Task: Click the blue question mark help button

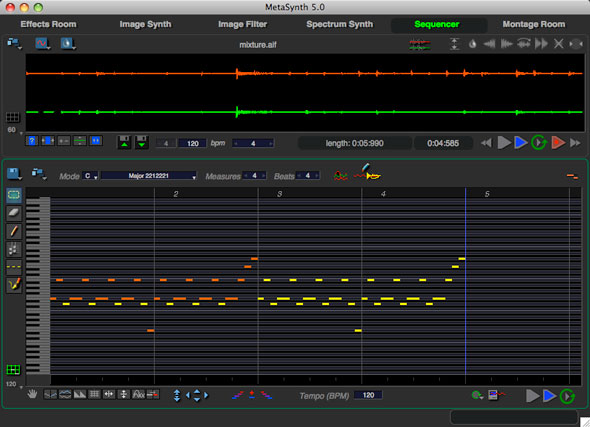Action: (x=32, y=141)
